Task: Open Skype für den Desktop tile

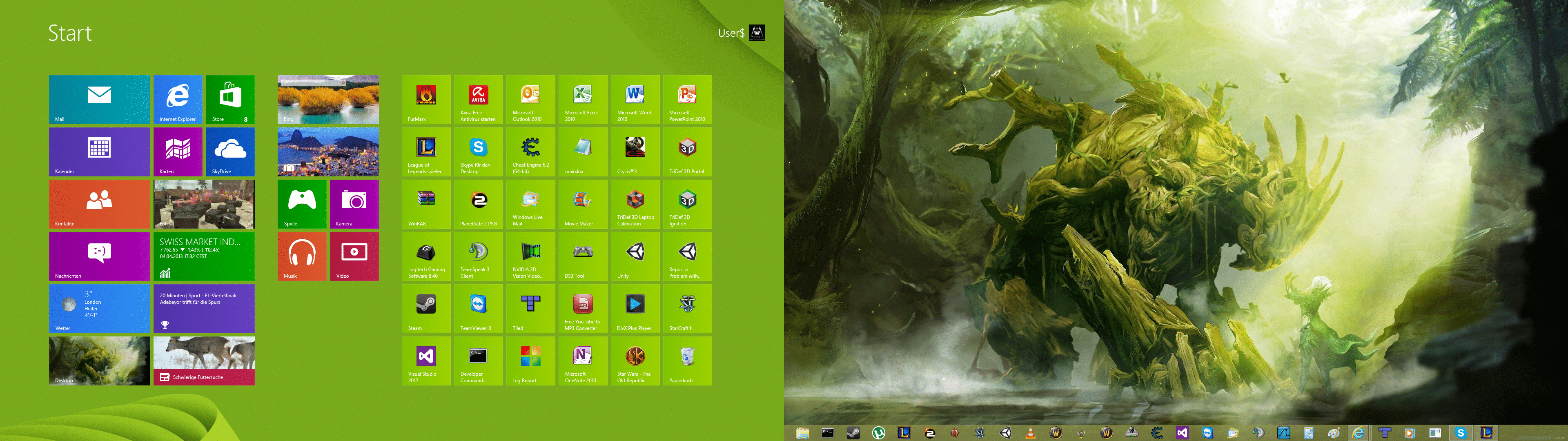Action: [479, 151]
